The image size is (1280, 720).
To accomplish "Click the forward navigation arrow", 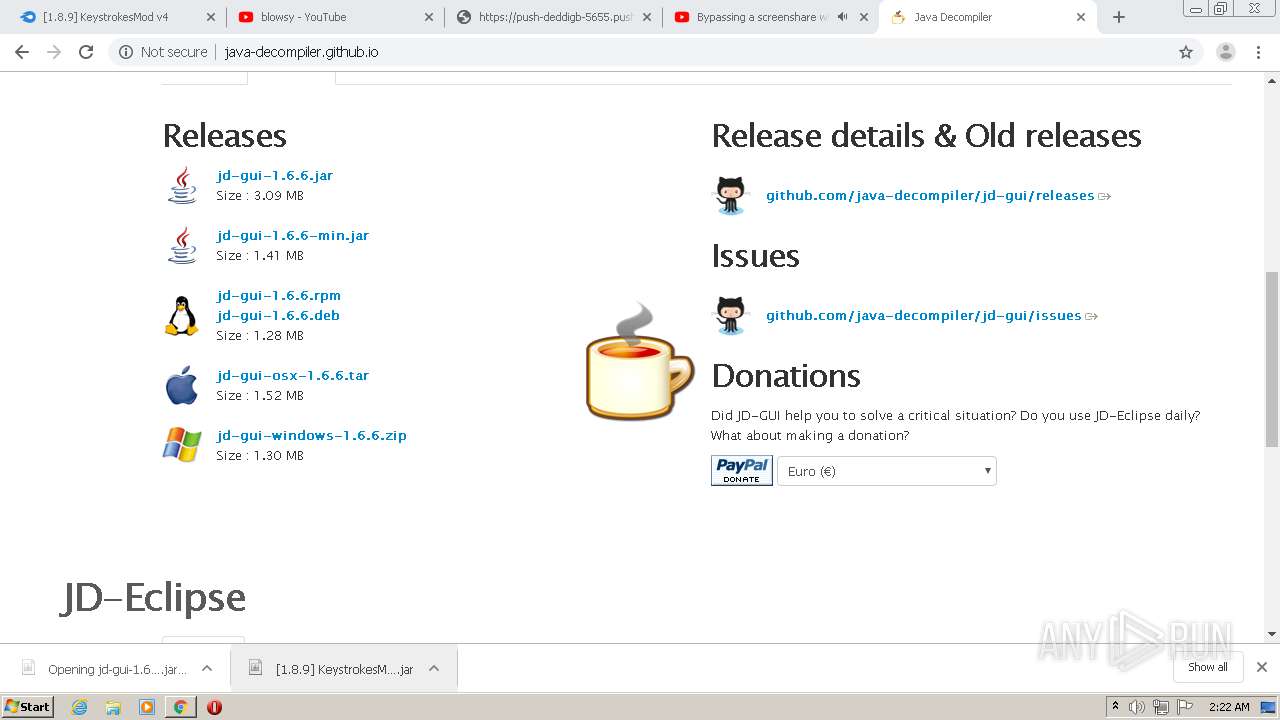I will 54,52.
